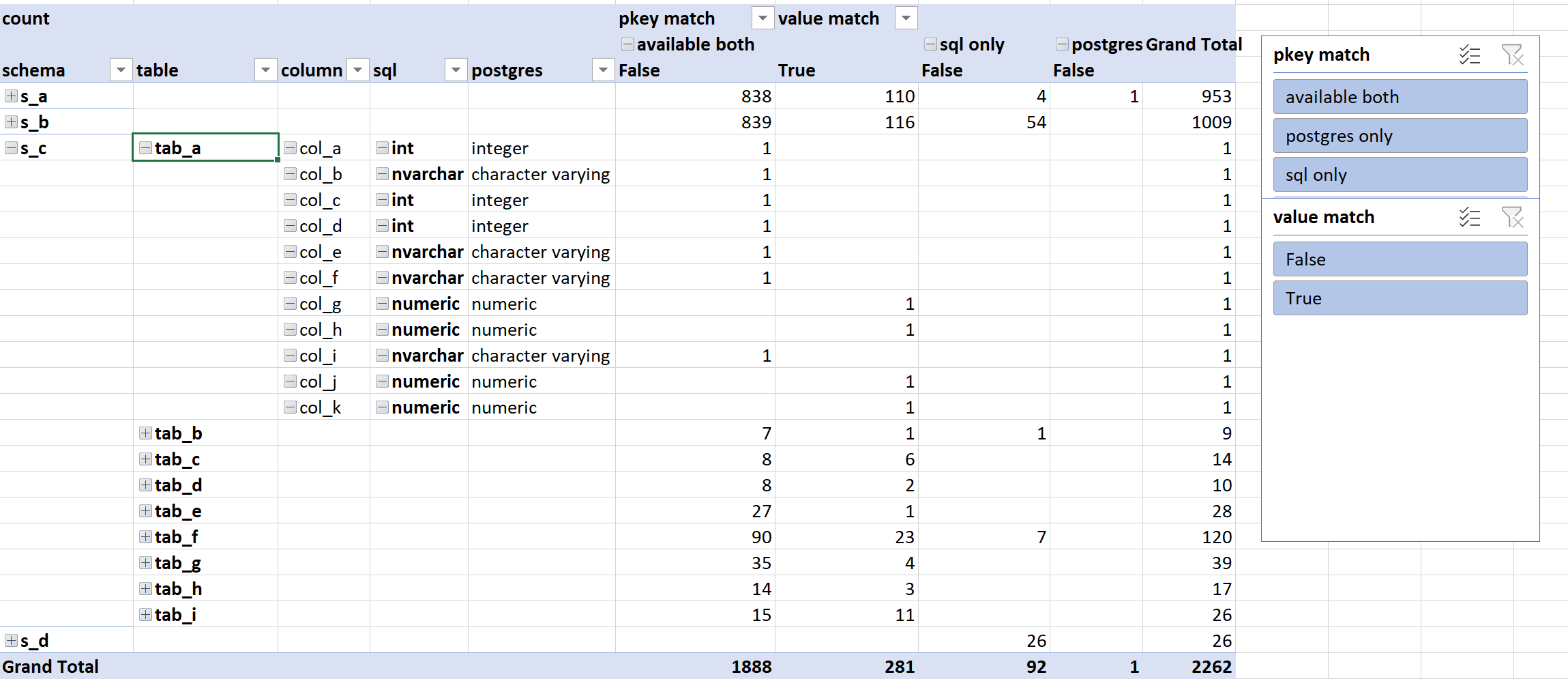Clear filters on the value match slicer

[1514, 218]
